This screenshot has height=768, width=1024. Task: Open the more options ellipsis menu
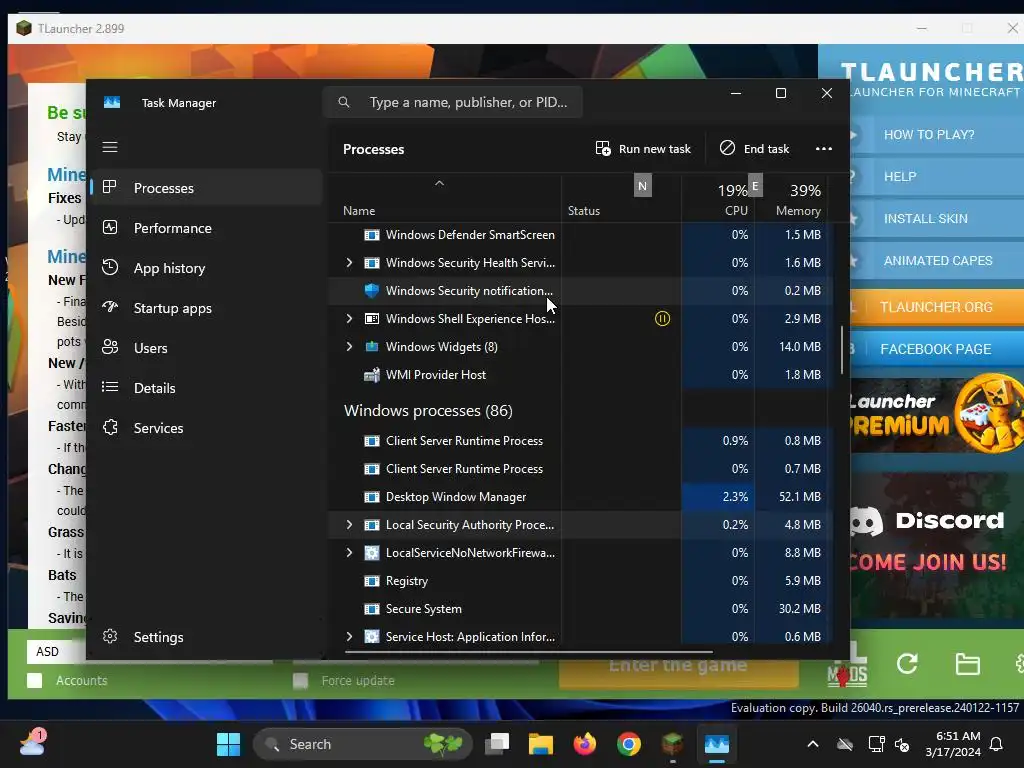coord(824,149)
